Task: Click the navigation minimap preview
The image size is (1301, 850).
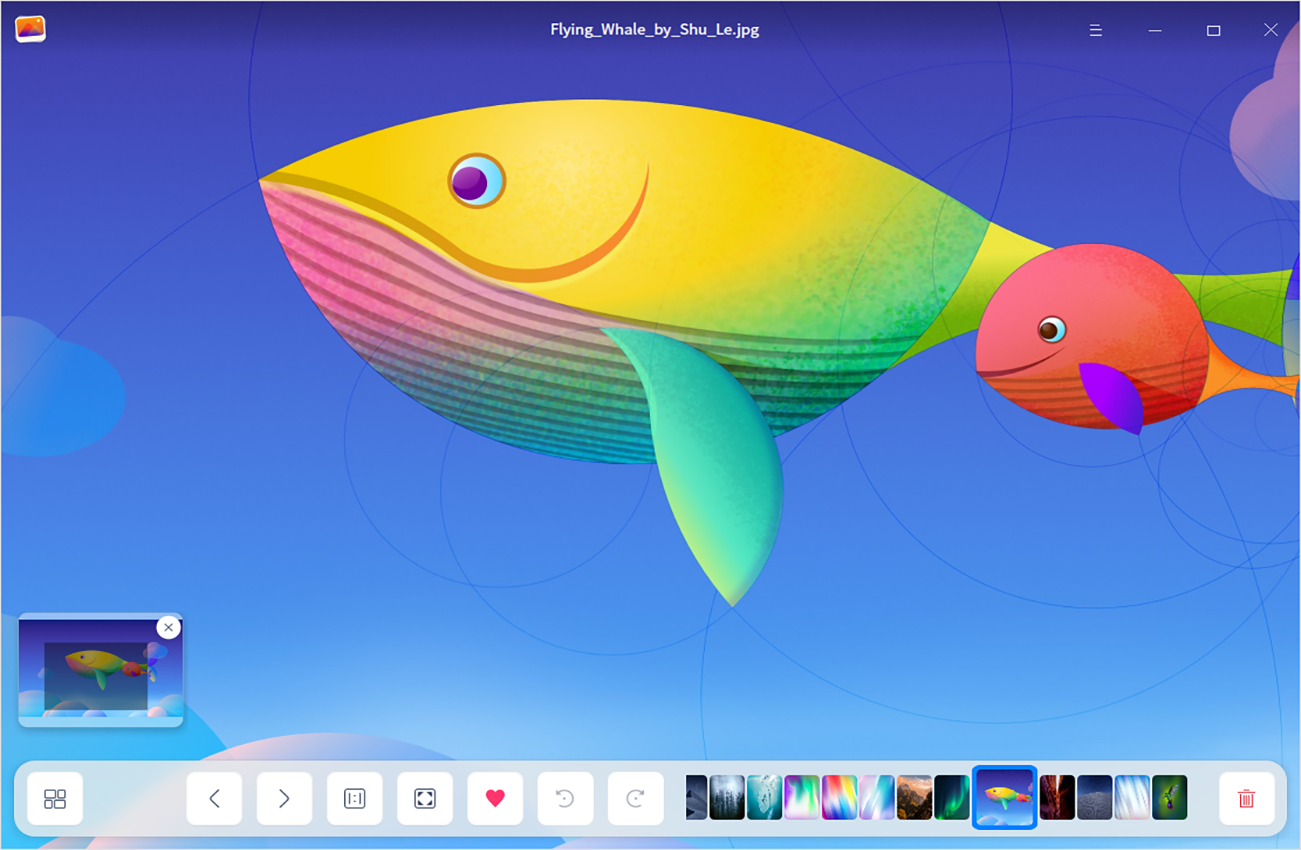Action: coord(100,668)
